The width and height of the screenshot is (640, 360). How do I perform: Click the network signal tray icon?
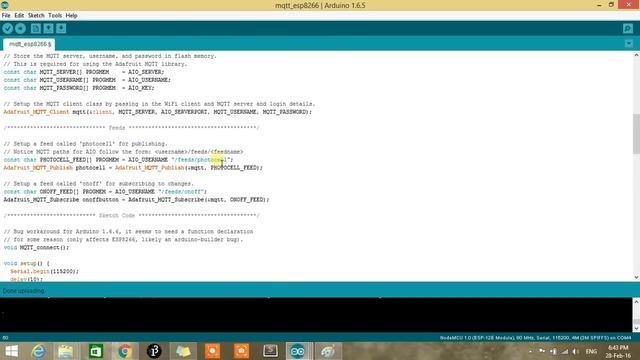[x=564, y=351]
